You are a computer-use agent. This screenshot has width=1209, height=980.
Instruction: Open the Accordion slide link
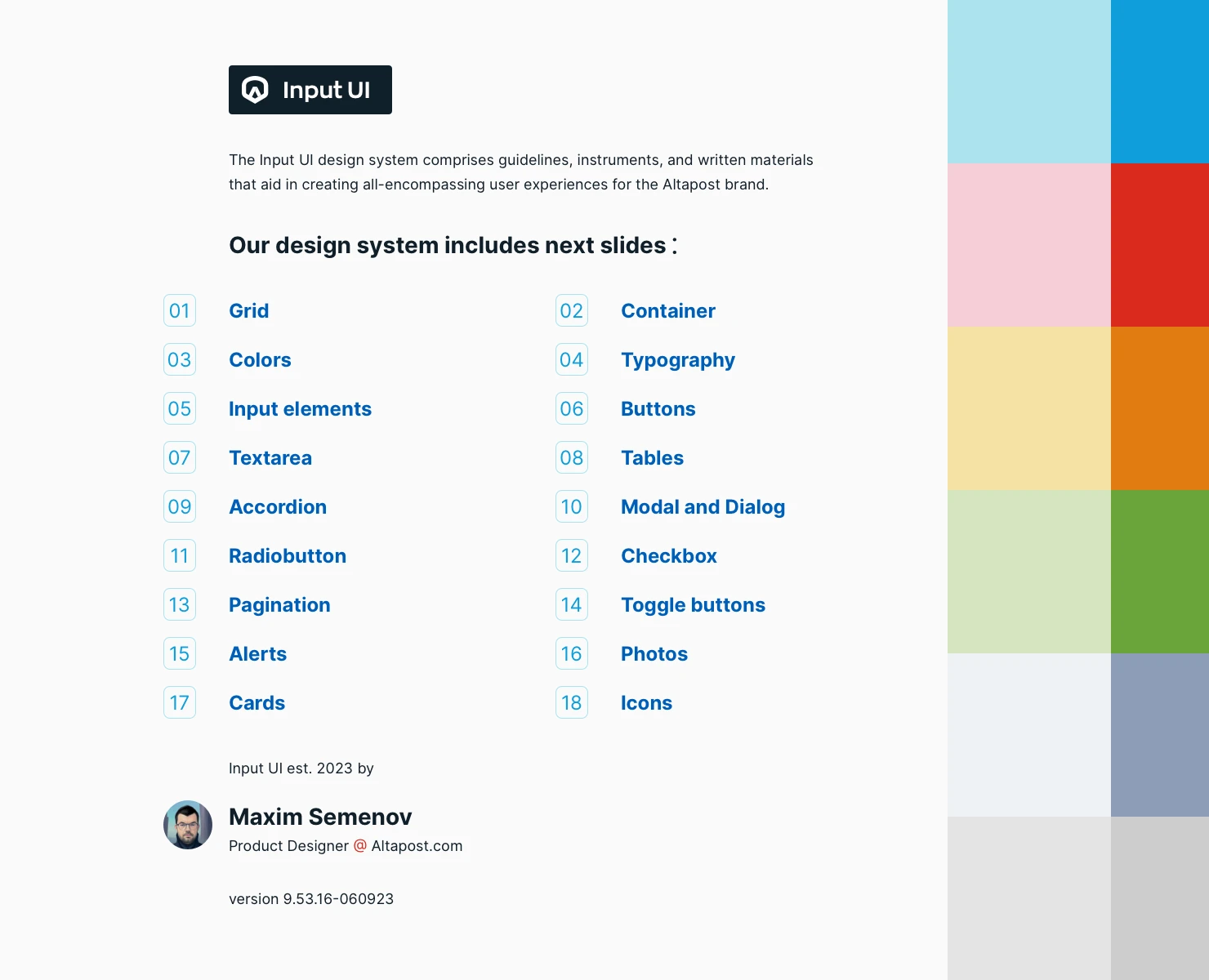pos(278,507)
